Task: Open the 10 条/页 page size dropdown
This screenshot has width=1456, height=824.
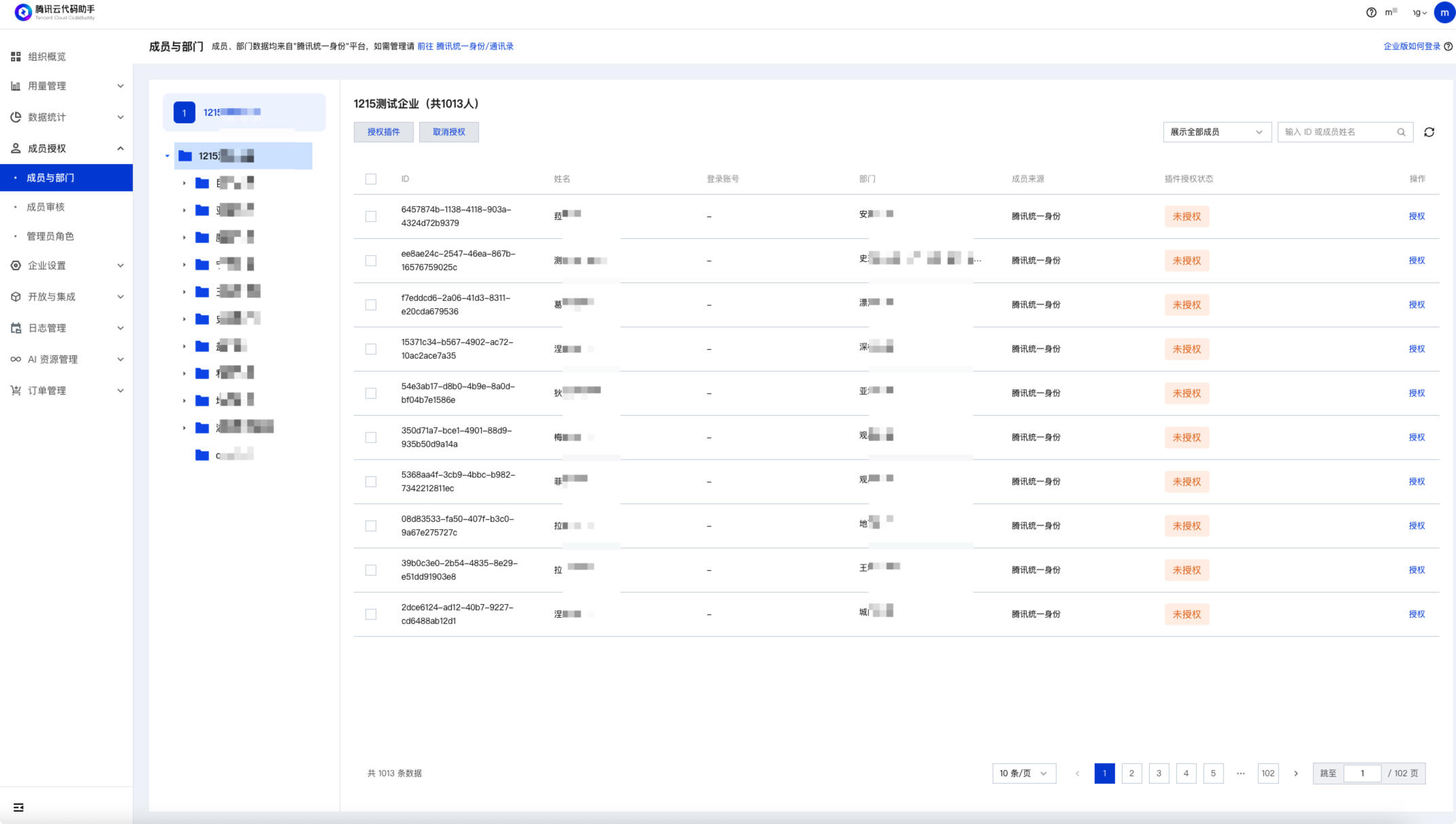Action: (1023, 773)
